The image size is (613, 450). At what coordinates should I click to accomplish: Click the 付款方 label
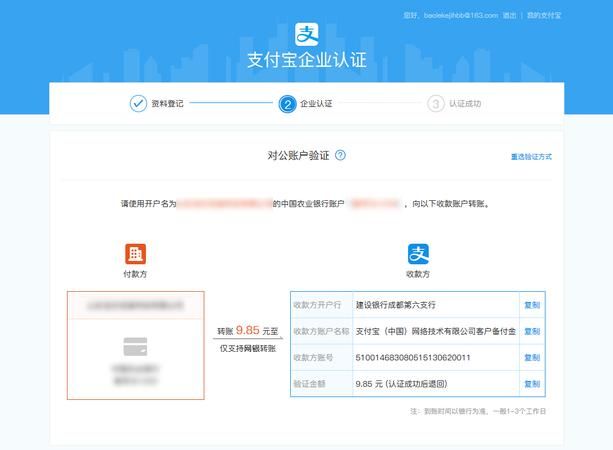135,274
